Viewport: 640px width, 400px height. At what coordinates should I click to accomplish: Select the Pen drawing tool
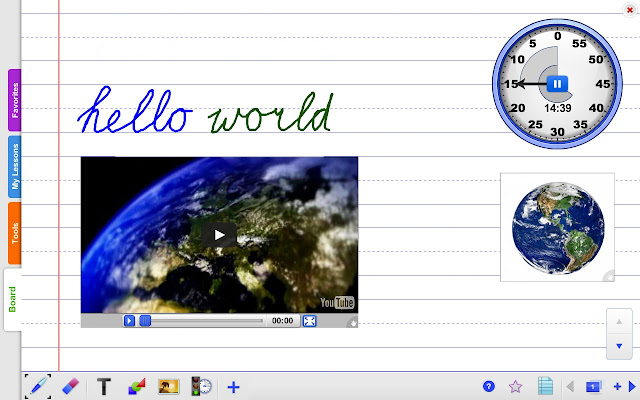click(38, 386)
